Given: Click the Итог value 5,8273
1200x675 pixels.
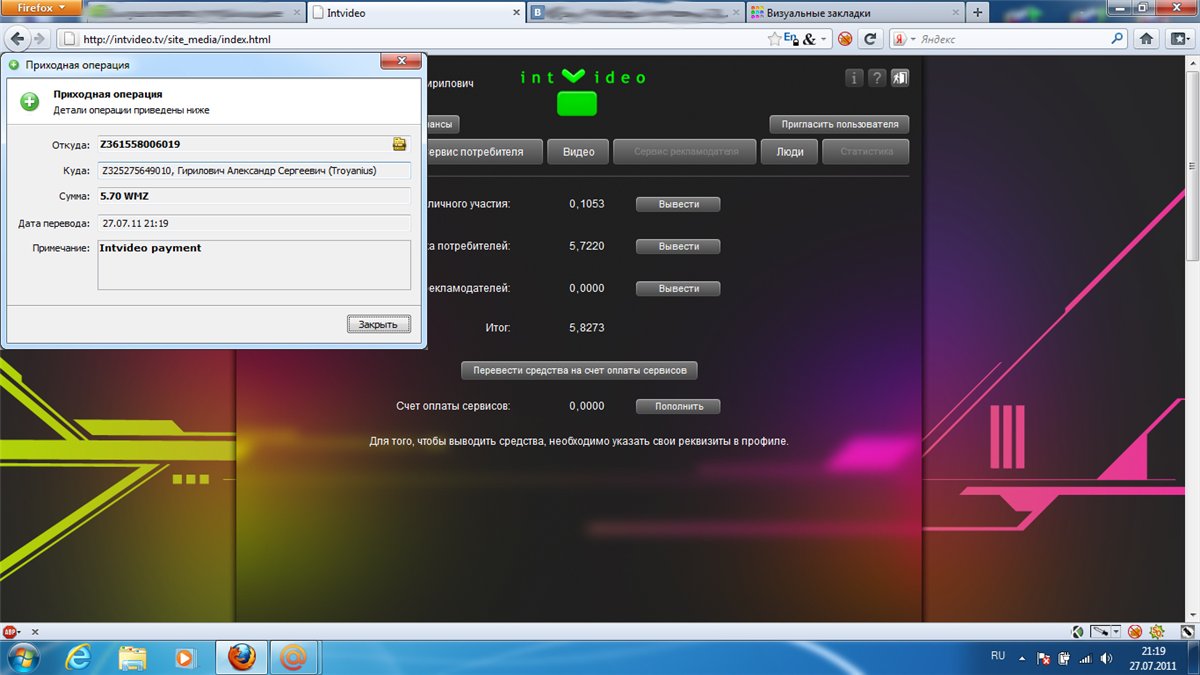Looking at the screenshot, I should click(587, 327).
